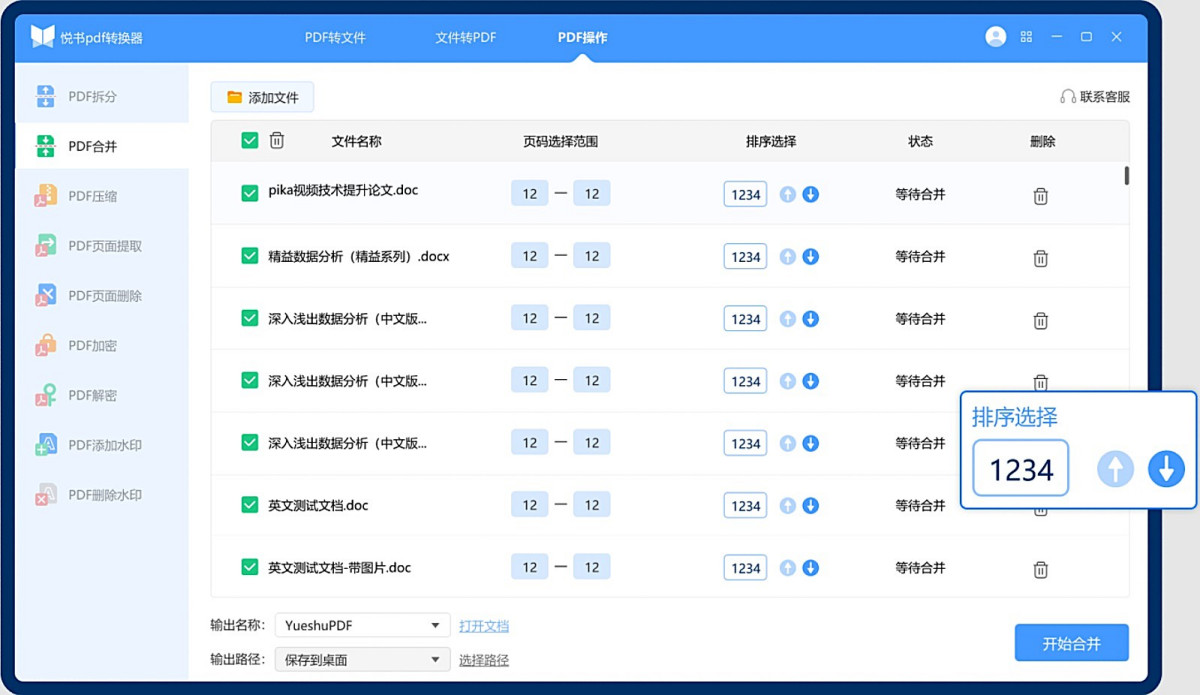The width and height of the screenshot is (1200, 695).
Task: Click the starting page number field of 英文测试文档.doc
Action: coord(529,505)
